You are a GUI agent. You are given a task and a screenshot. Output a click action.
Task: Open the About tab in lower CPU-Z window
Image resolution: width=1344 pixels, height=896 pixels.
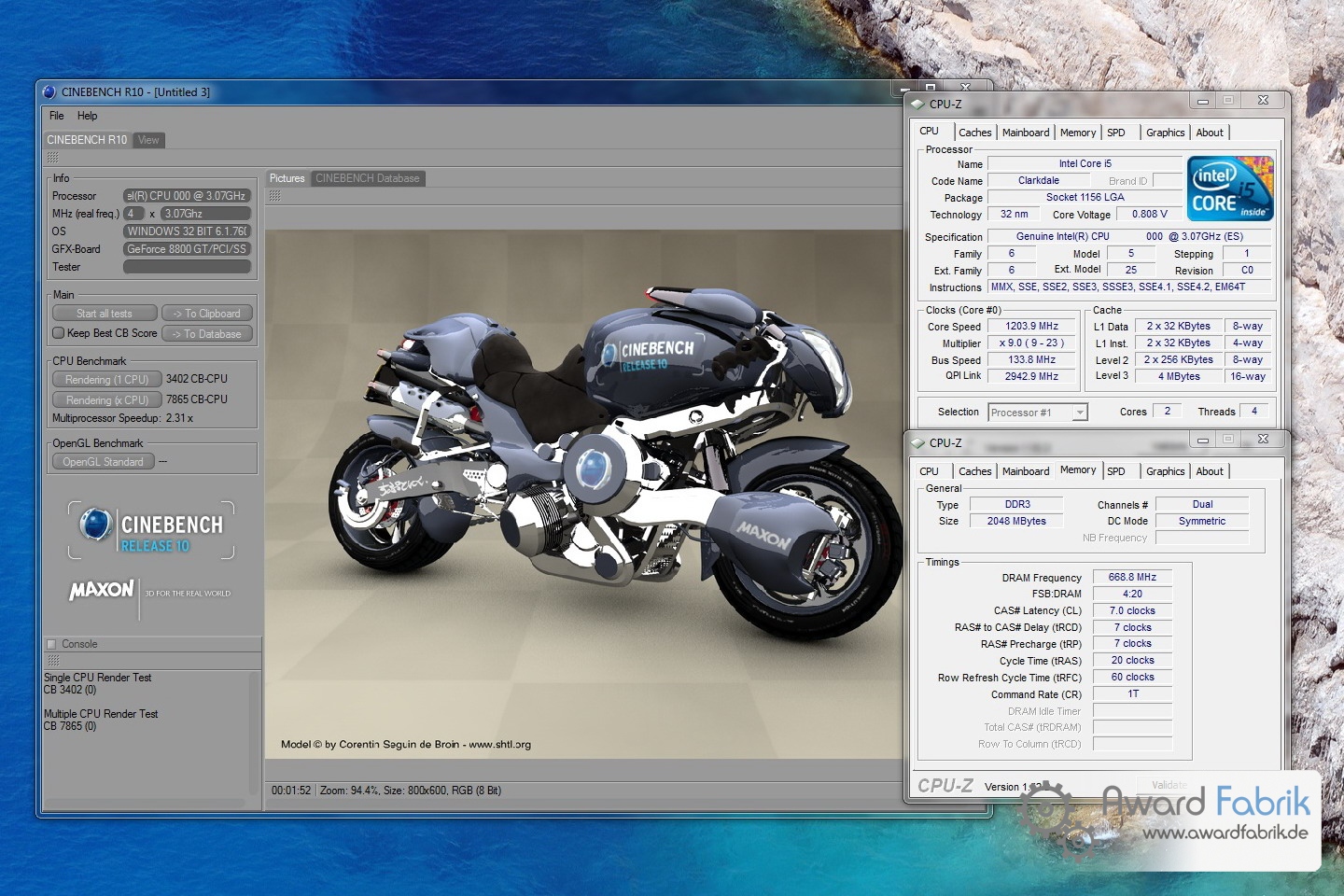(1210, 471)
